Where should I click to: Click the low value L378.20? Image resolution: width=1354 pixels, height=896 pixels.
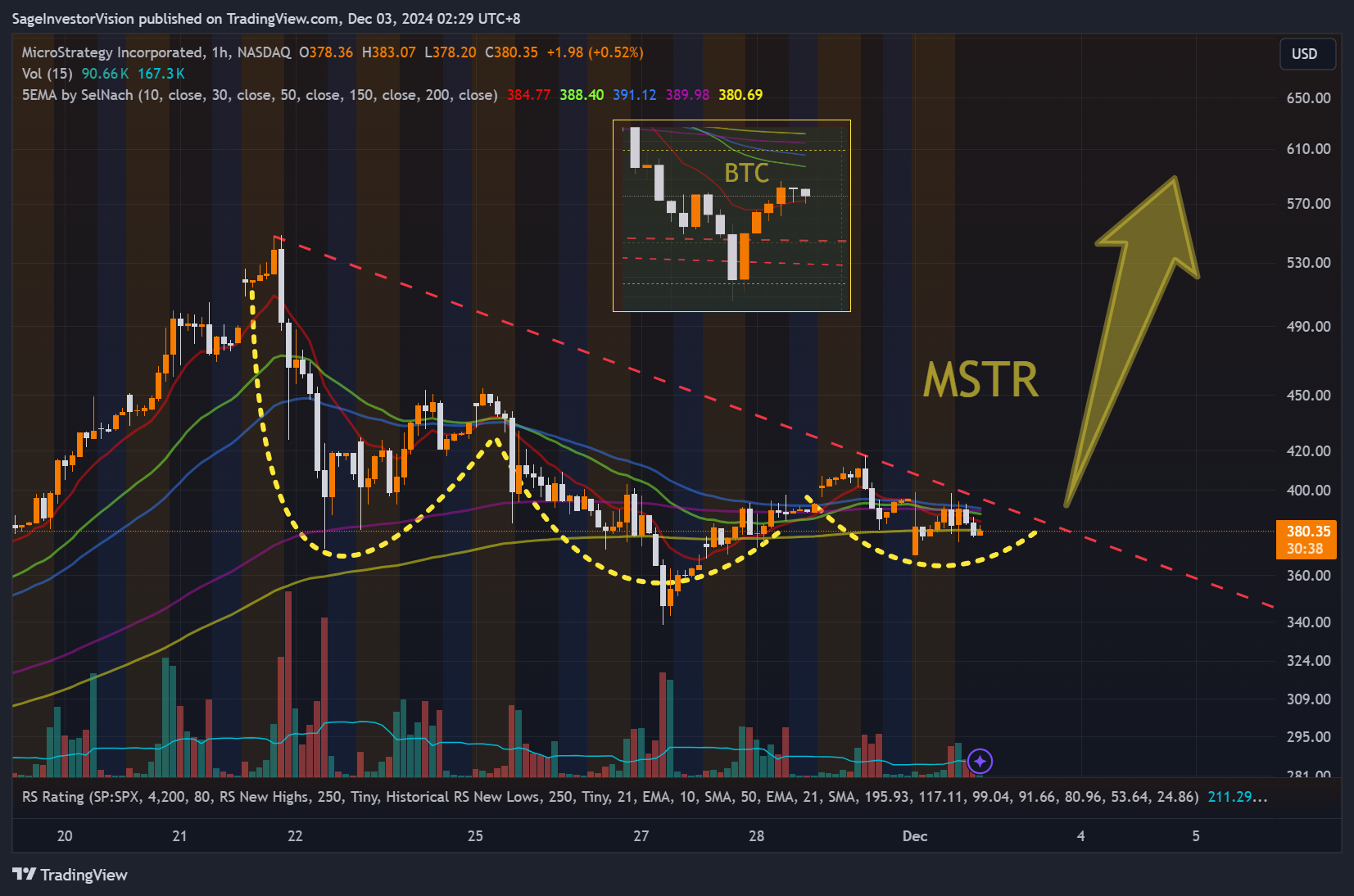pos(451,52)
